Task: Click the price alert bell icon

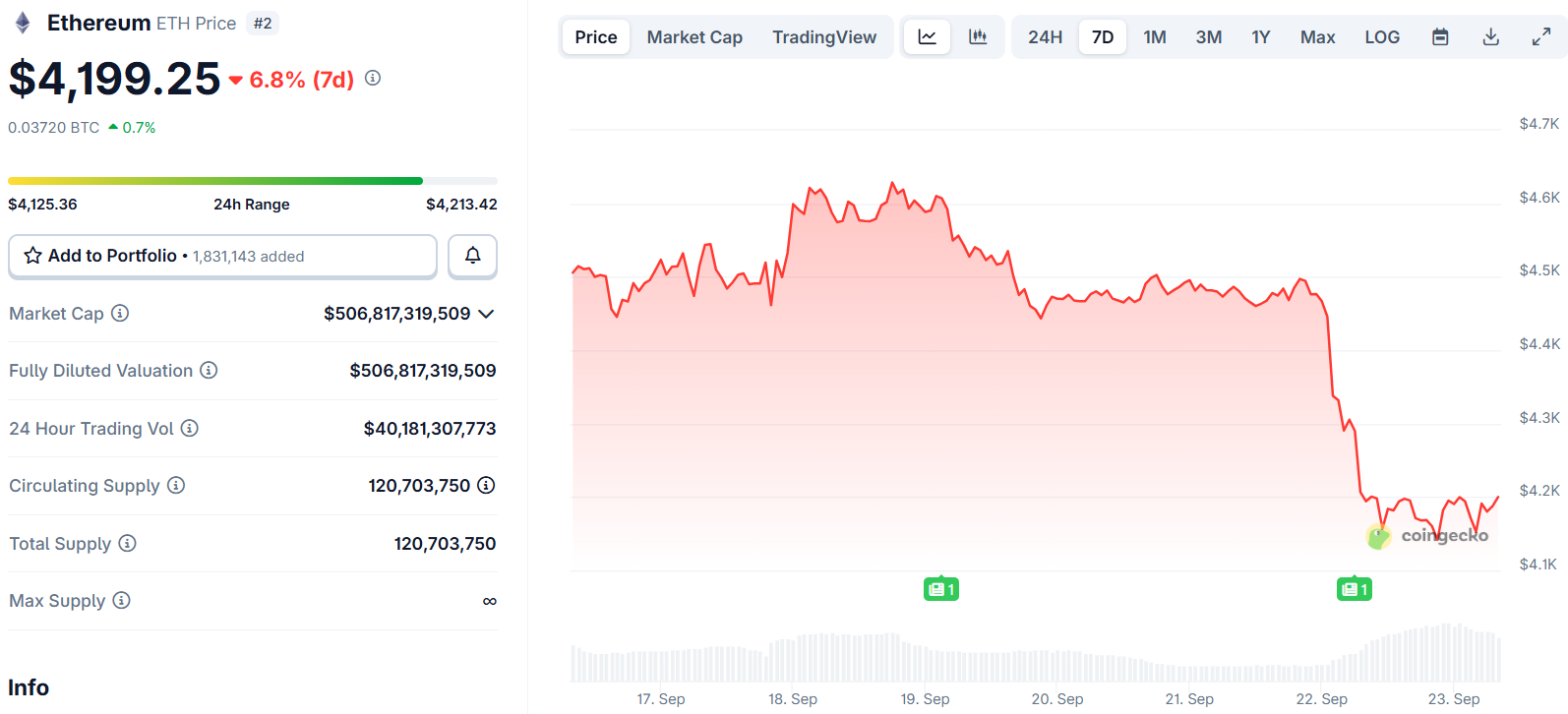Action: click(473, 256)
